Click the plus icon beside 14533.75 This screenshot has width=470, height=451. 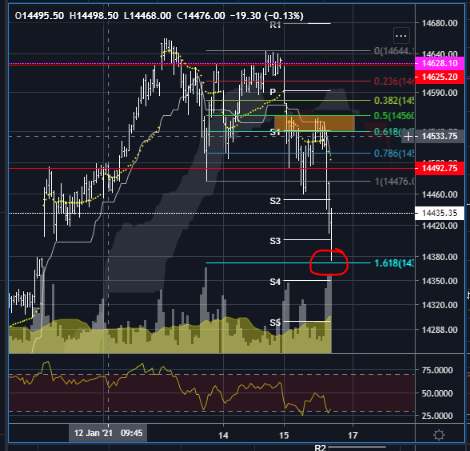point(408,137)
